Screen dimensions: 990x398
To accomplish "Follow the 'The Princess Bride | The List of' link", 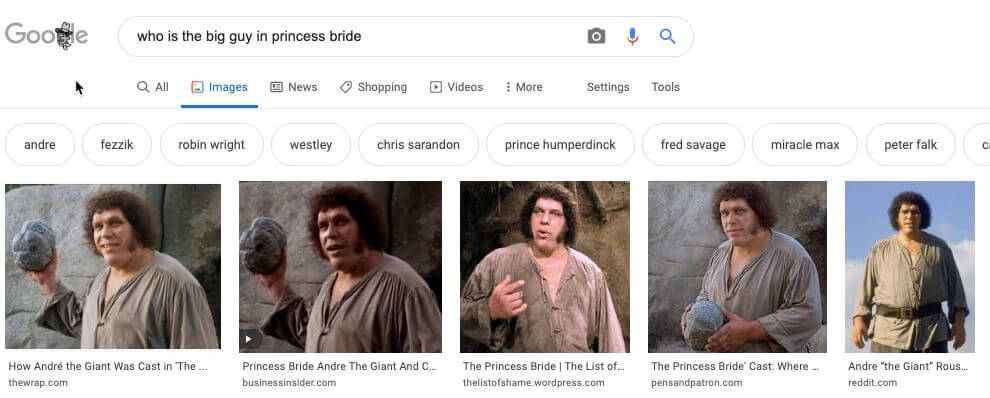I will 544,366.
